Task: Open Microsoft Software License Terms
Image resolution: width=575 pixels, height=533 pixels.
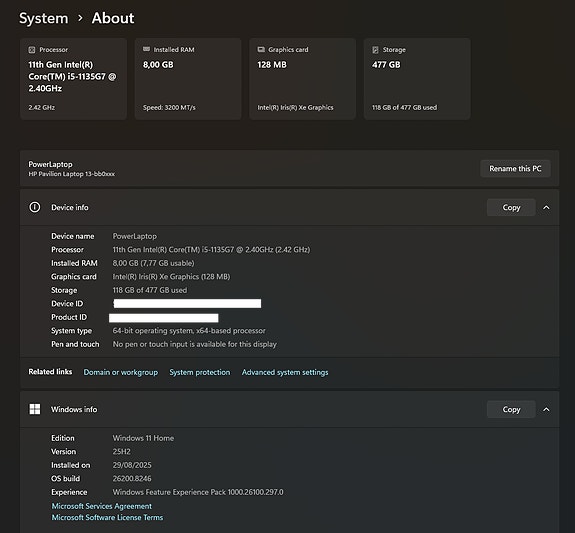Action: [x=107, y=517]
